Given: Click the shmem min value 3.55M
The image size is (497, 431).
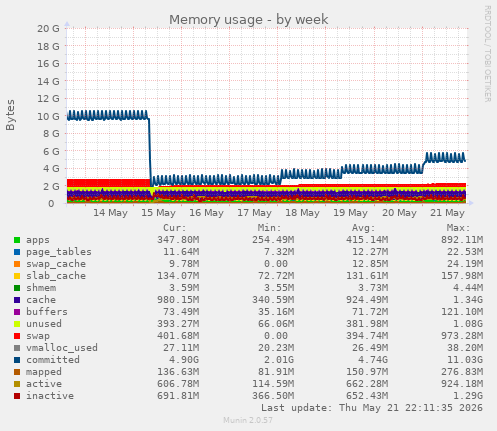Looking at the screenshot, I should 278,288.
